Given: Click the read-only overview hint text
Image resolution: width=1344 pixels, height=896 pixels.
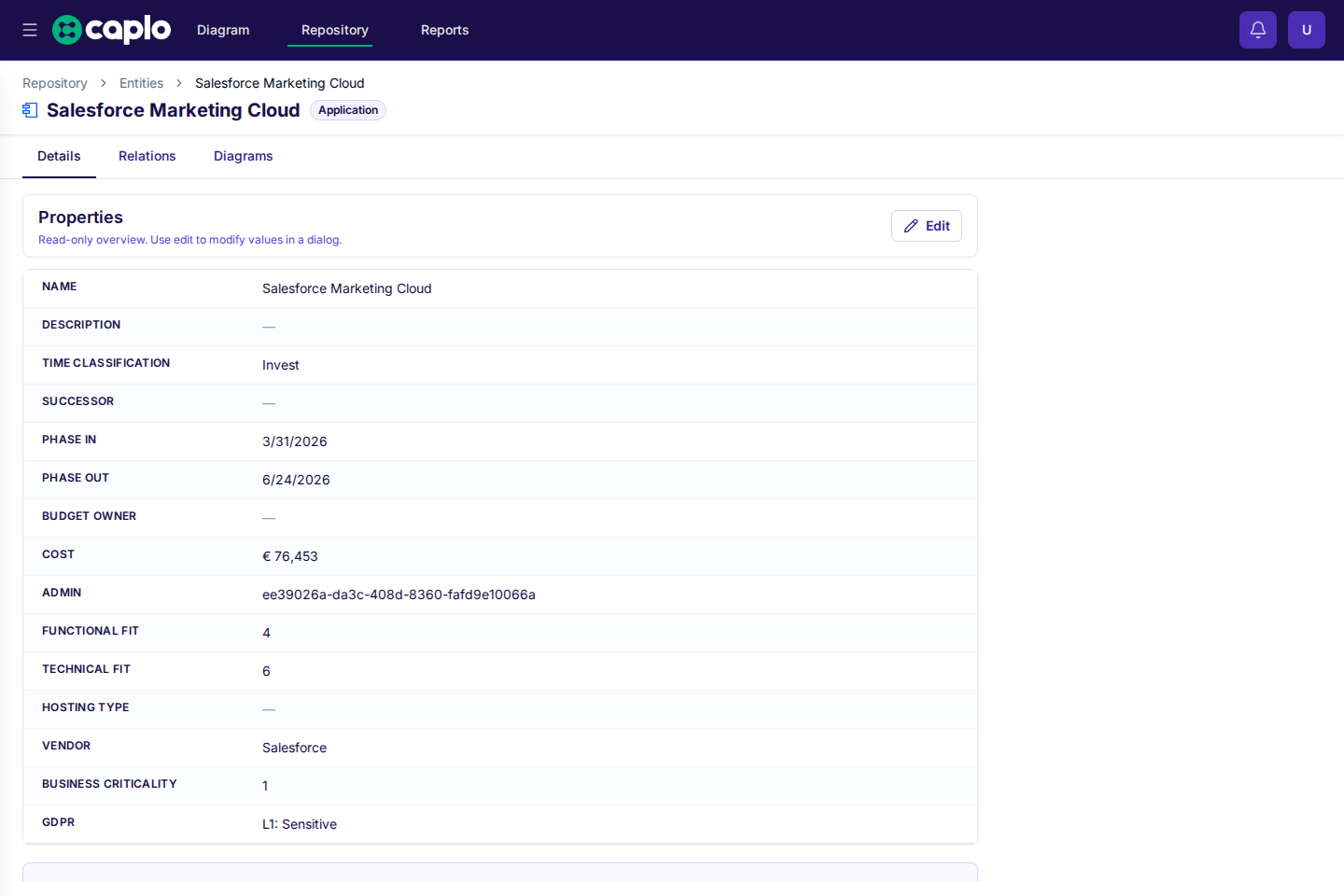Looking at the screenshot, I should (x=190, y=240).
